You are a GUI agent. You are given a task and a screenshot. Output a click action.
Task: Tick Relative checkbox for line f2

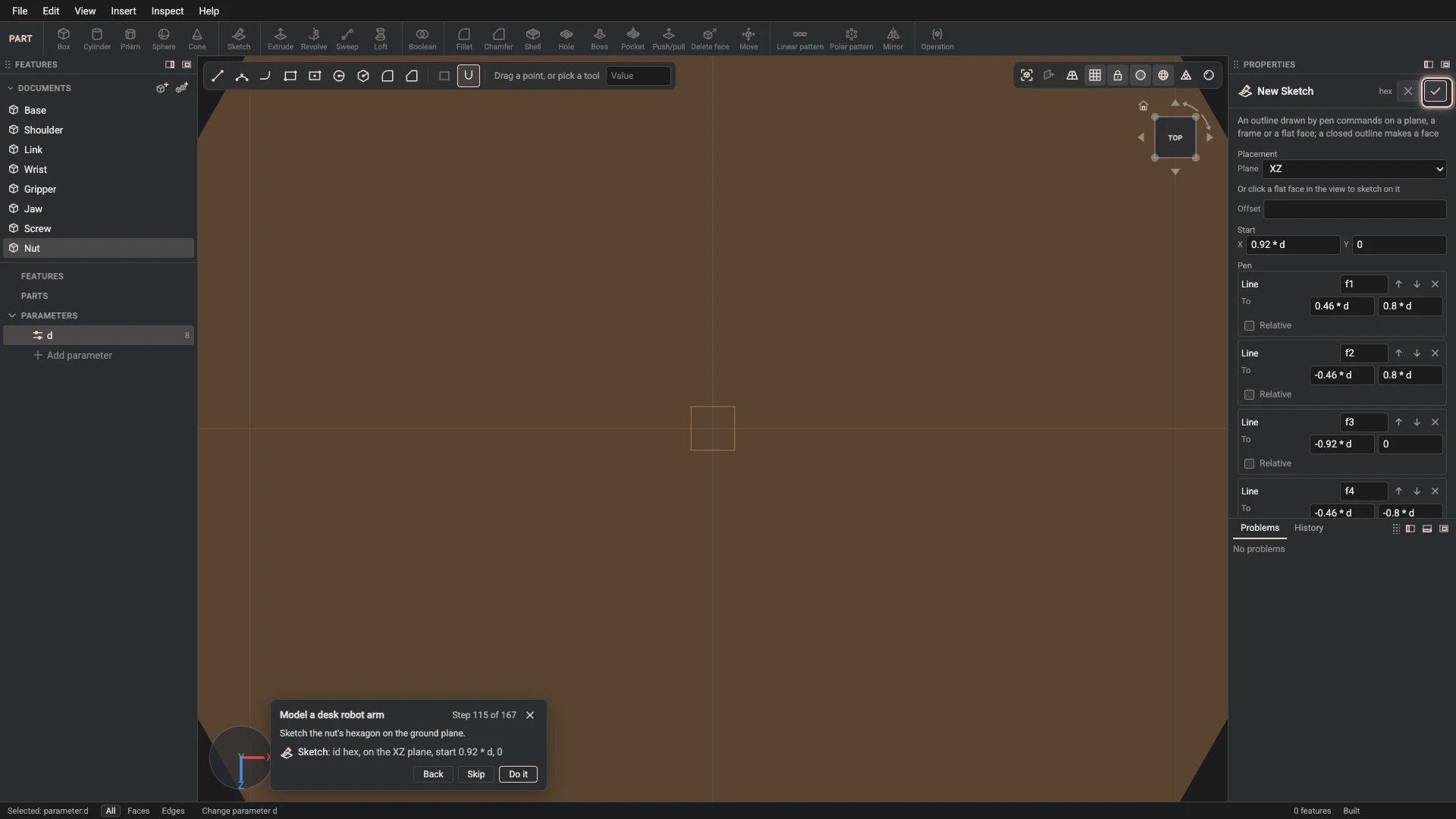point(1249,395)
